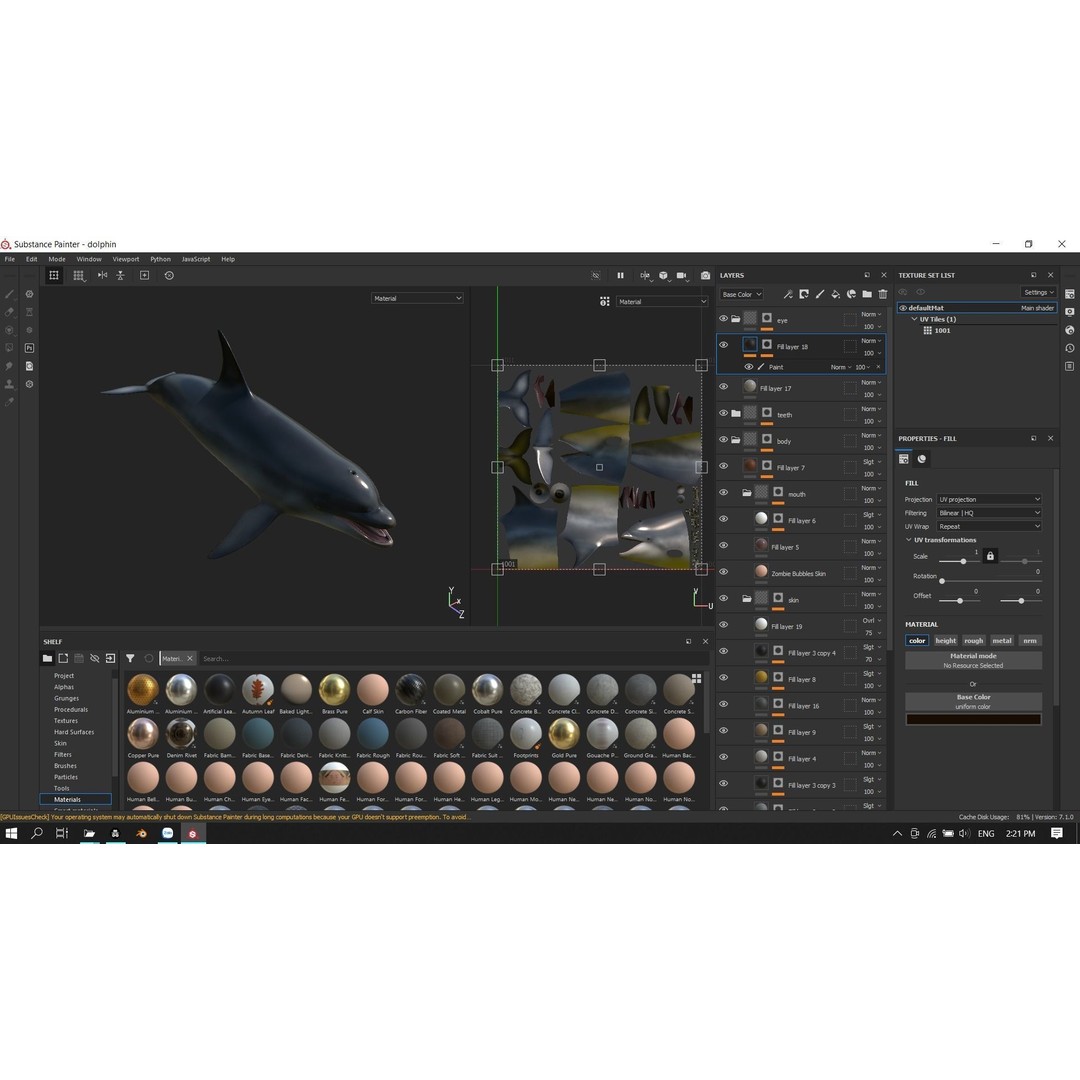Toggle the height material channel button
Viewport: 1080px width, 1080px height.
(x=946, y=641)
